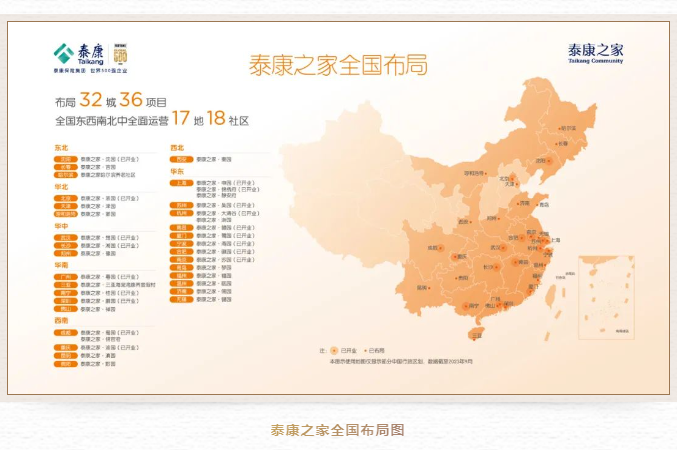The image size is (679, 450).
Task: Click the 华南 region heading
Action: click(61, 265)
